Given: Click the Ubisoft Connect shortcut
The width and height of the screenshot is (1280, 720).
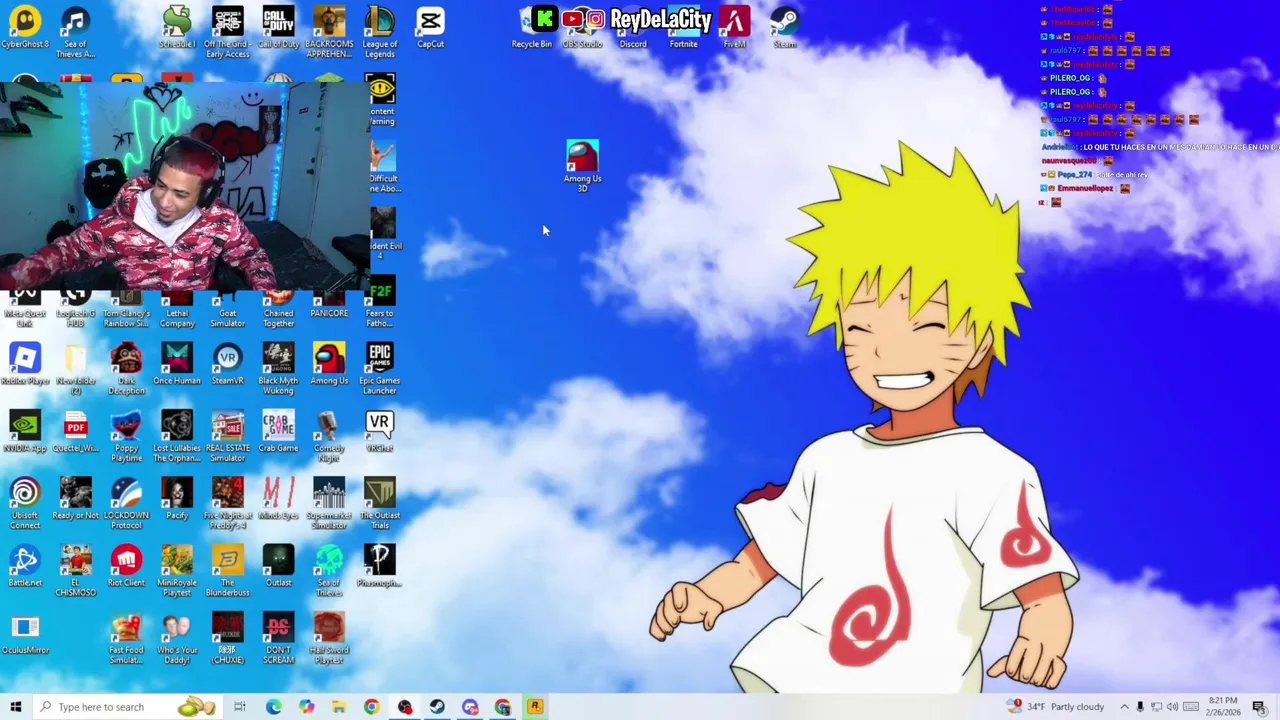Looking at the screenshot, I should click(x=25, y=503).
